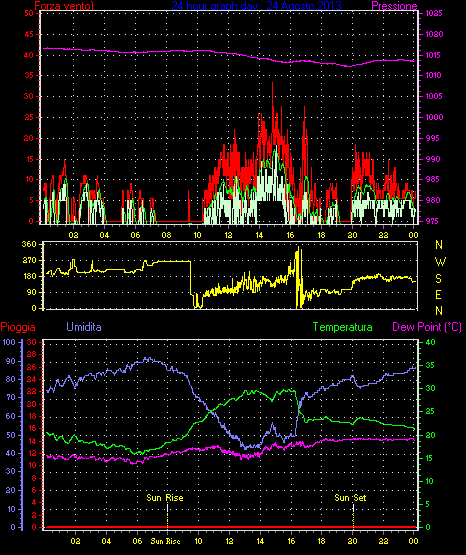Click the '24 hour graph day : 24 Agosto 2013' title
Viewport: 466px width, 555px height.
coord(257,5)
